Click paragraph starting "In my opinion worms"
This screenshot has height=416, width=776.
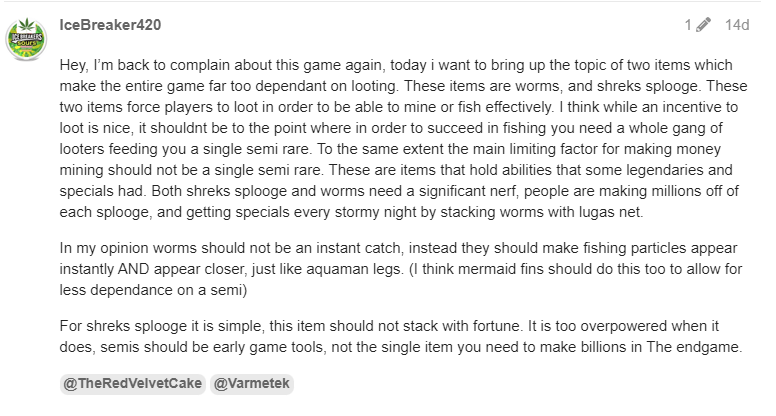tap(401, 269)
